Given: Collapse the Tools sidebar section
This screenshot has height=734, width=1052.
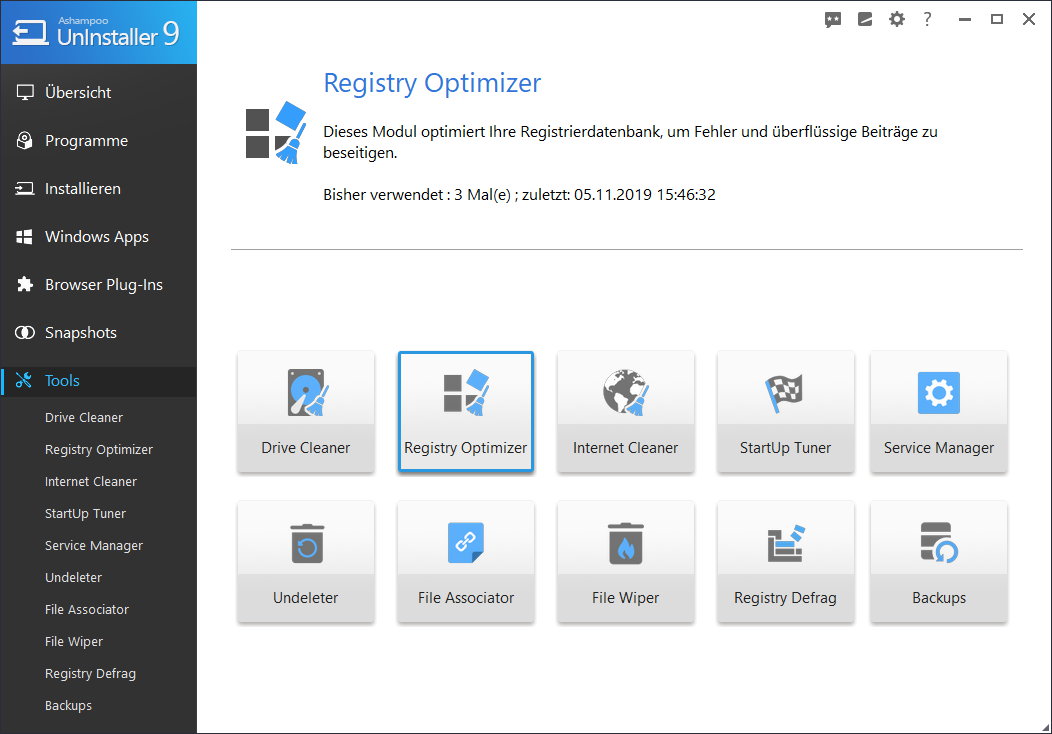Looking at the screenshot, I should click(62, 380).
